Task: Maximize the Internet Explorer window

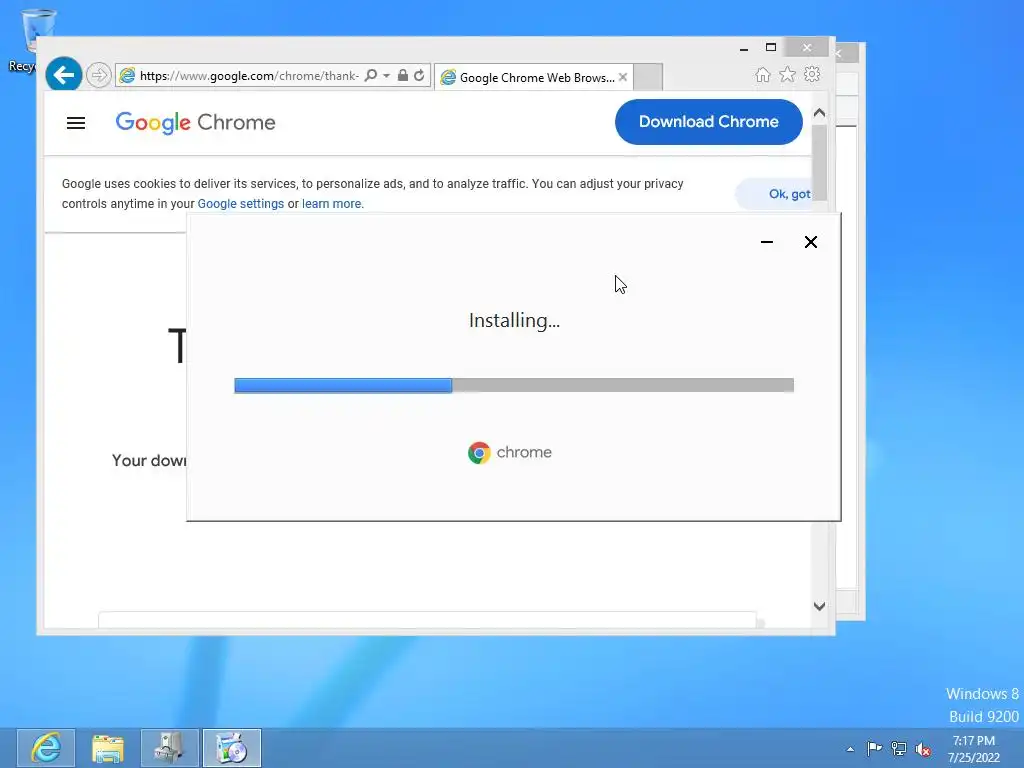Action: tap(771, 48)
